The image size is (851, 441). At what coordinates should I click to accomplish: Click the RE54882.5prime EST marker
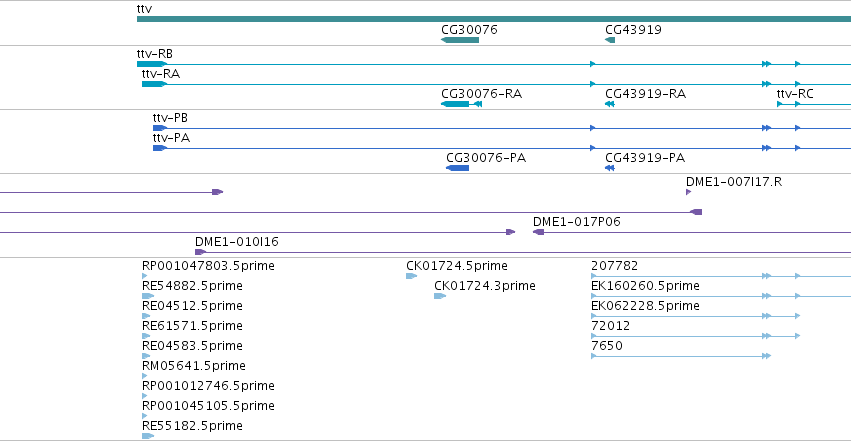[148, 296]
